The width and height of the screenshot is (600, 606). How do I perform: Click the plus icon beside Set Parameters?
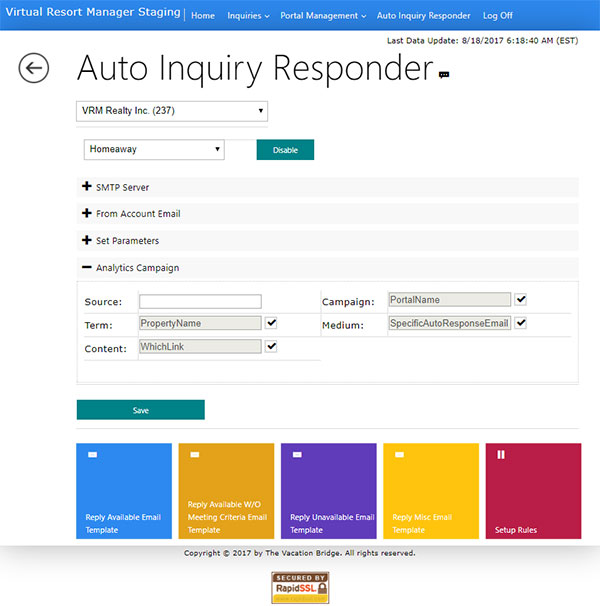pos(87,240)
